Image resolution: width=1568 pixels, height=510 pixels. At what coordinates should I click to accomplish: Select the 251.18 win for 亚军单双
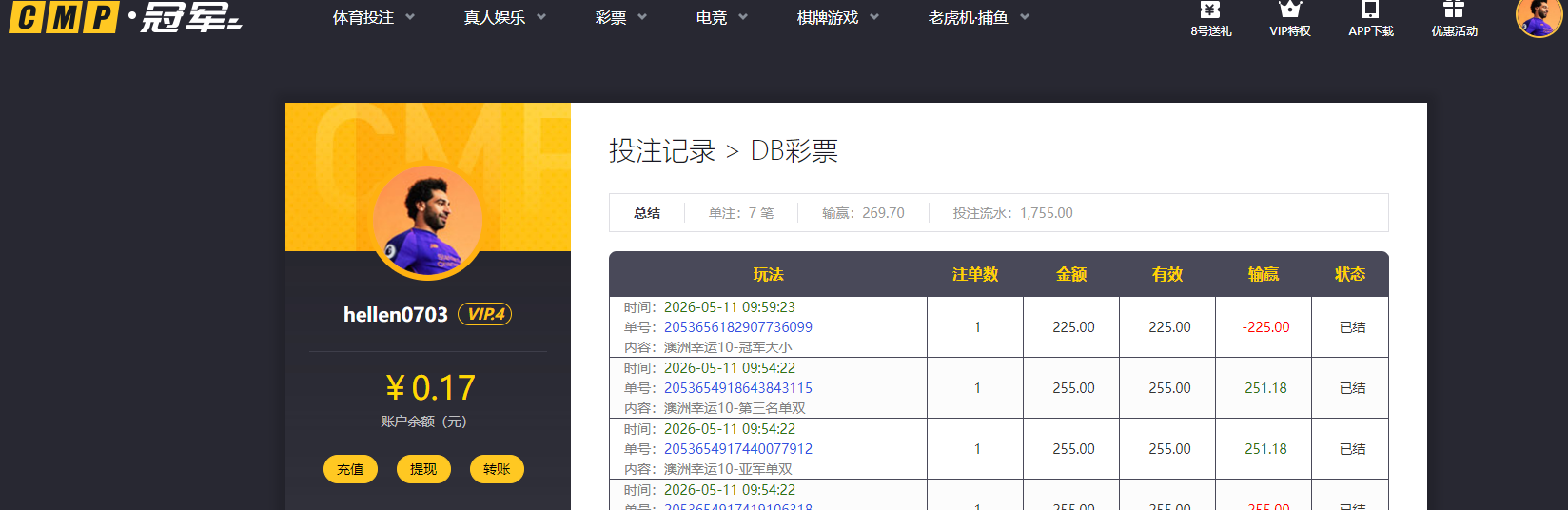pos(1265,449)
